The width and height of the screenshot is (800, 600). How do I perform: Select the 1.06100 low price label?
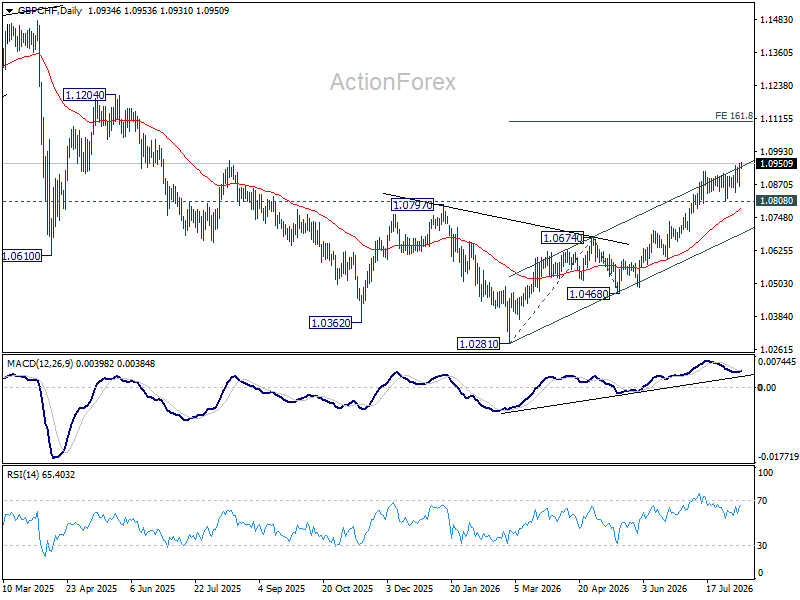tap(21, 256)
